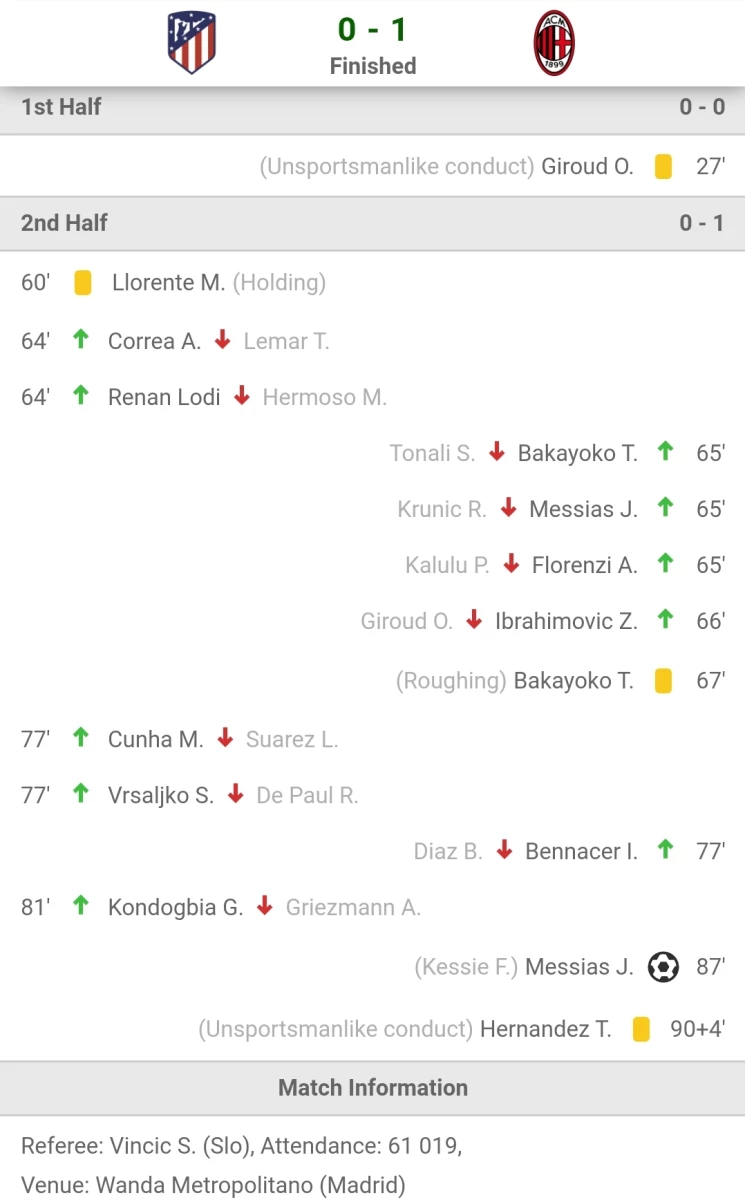745x1200 pixels.
Task: Tap the Atletico Madrid team crest
Action: click(x=192, y=43)
